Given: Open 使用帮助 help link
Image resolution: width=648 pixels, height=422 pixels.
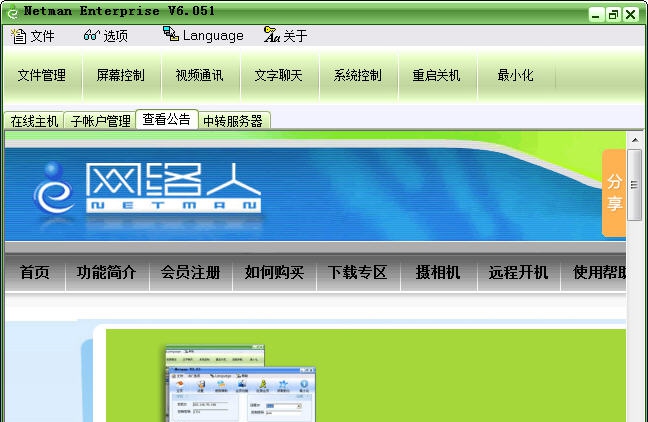Looking at the screenshot, I should pos(599,272).
